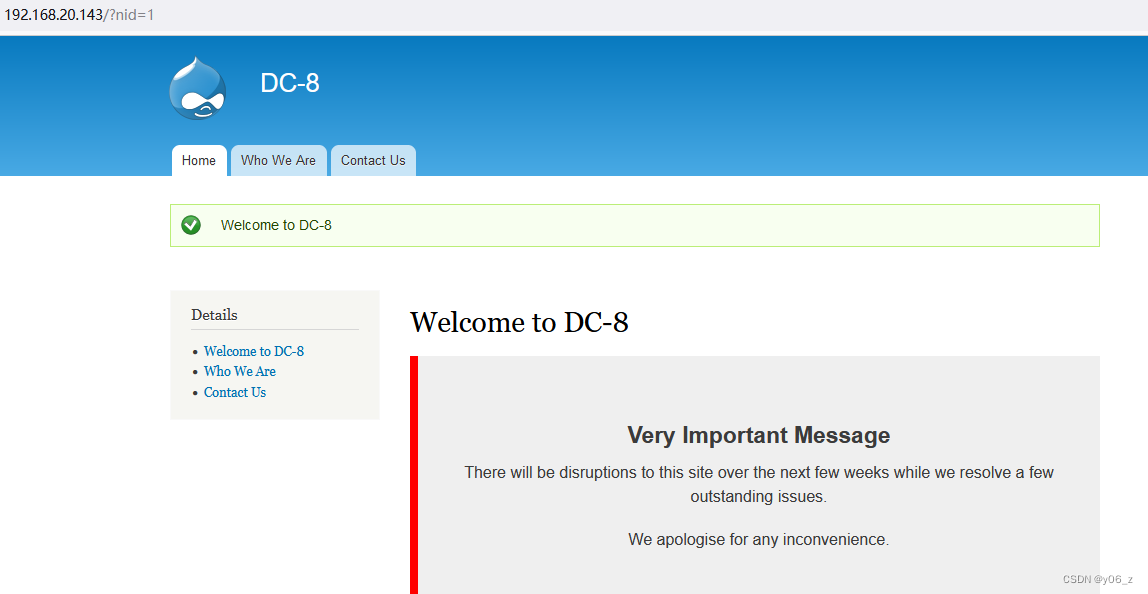Open the Contact Us tab
This screenshot has height=594, width=1148.
pos(373,160)
